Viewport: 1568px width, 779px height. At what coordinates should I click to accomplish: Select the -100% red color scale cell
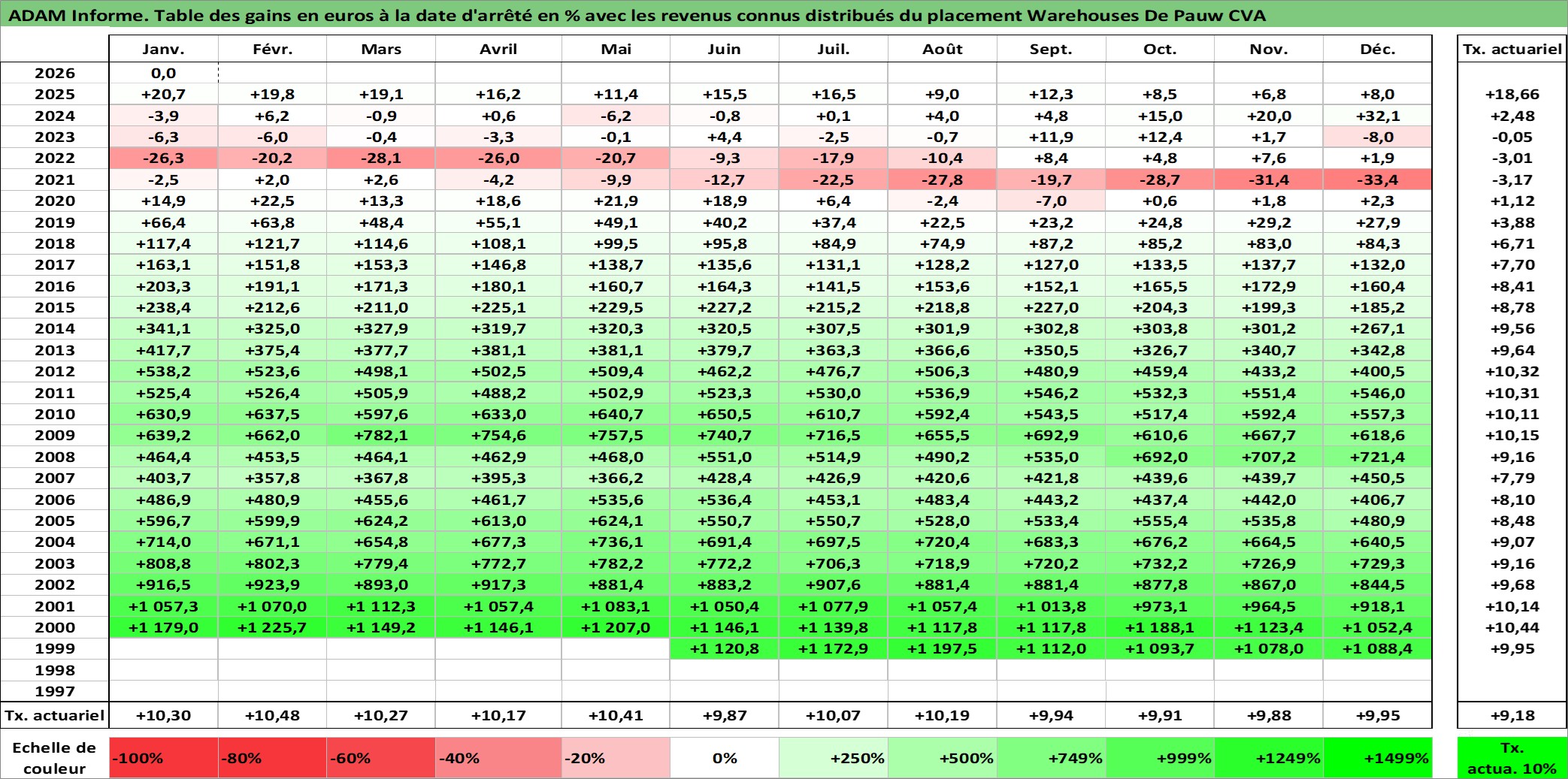(x=164, y=758)
